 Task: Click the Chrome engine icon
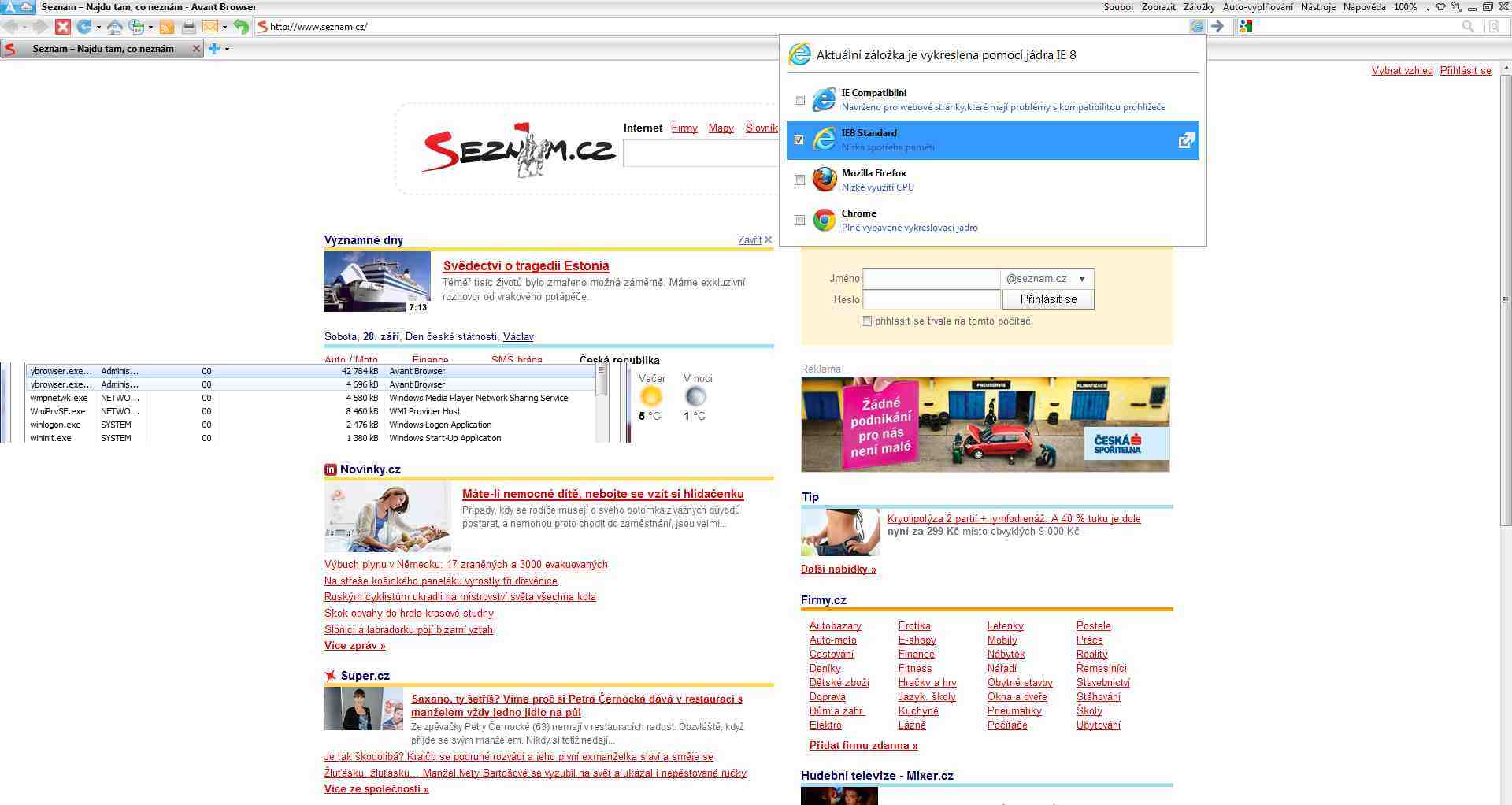(x=824, y=220)
